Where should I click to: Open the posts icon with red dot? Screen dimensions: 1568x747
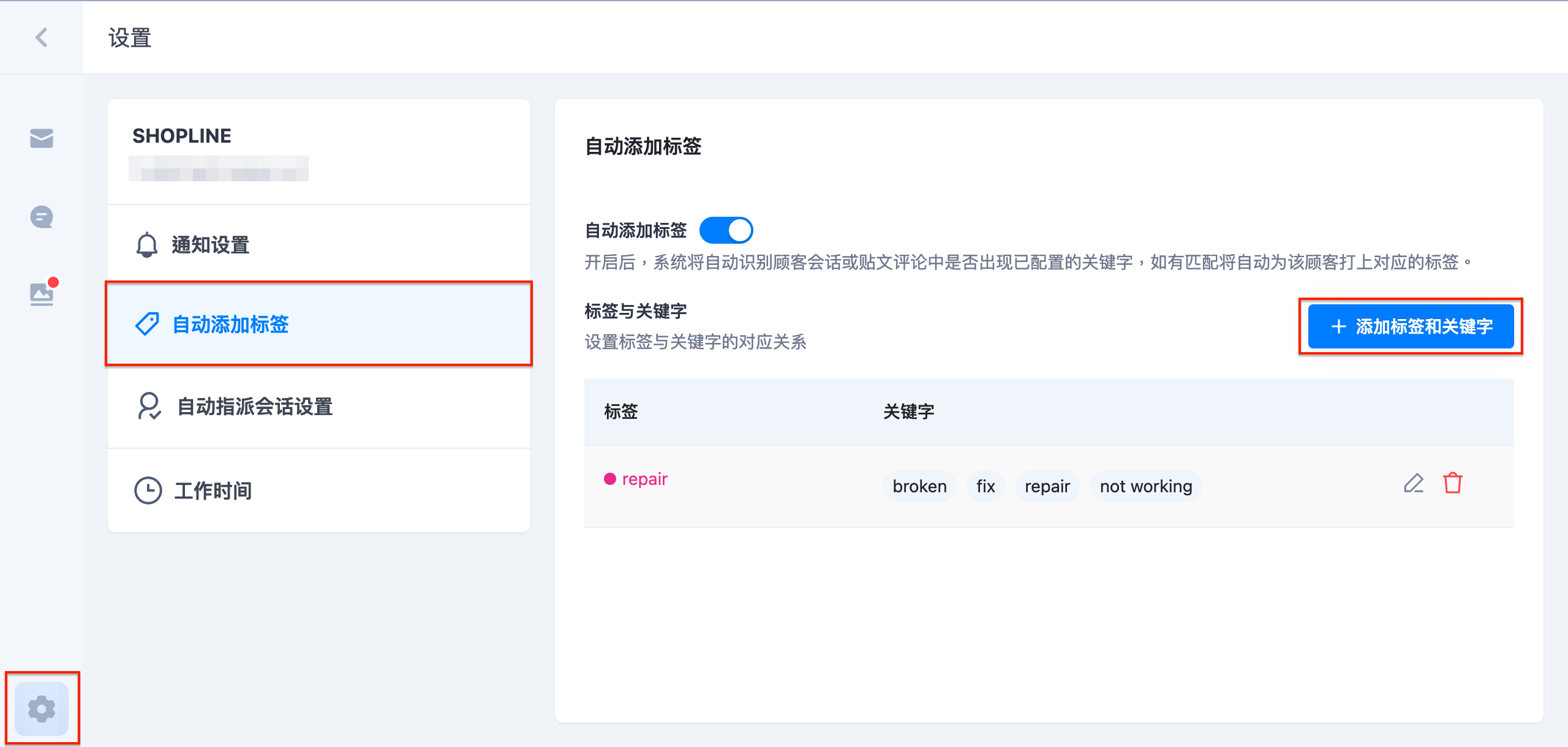pyautogui.click(x=43, y=292)
